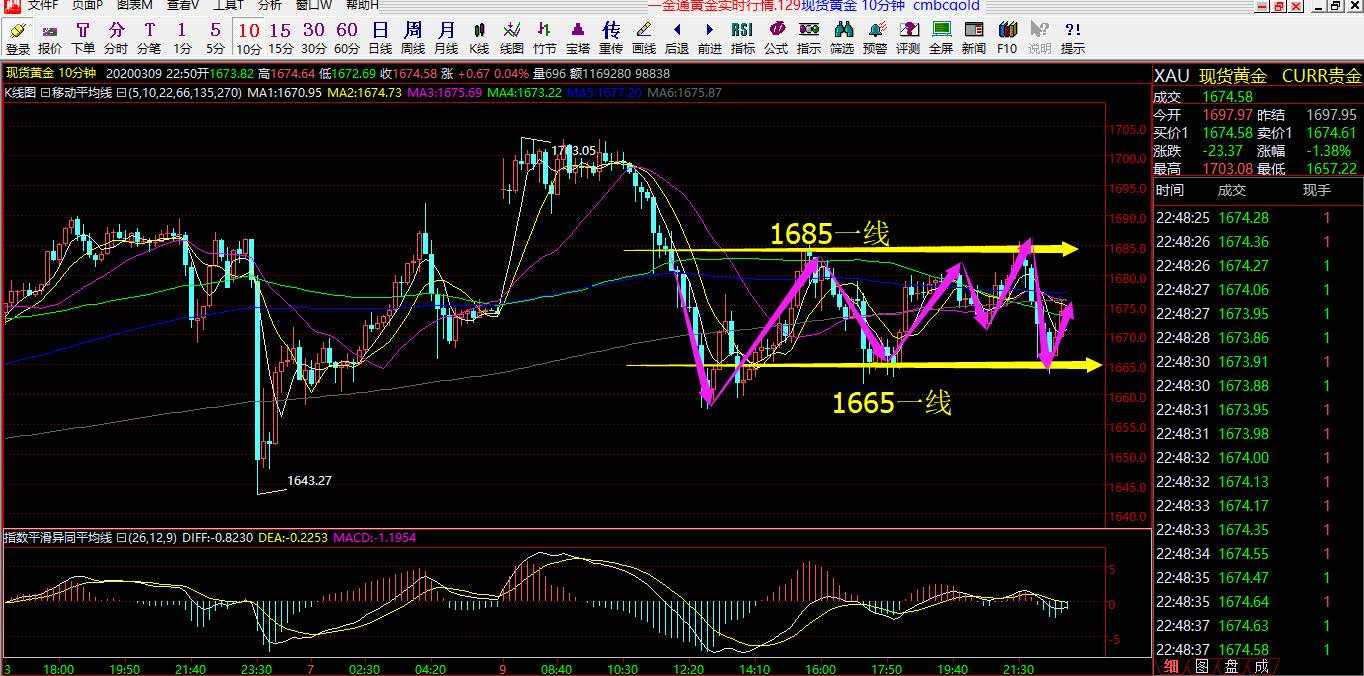Open the 分析 menu
1364x676 pixels.
pos(270,5)
